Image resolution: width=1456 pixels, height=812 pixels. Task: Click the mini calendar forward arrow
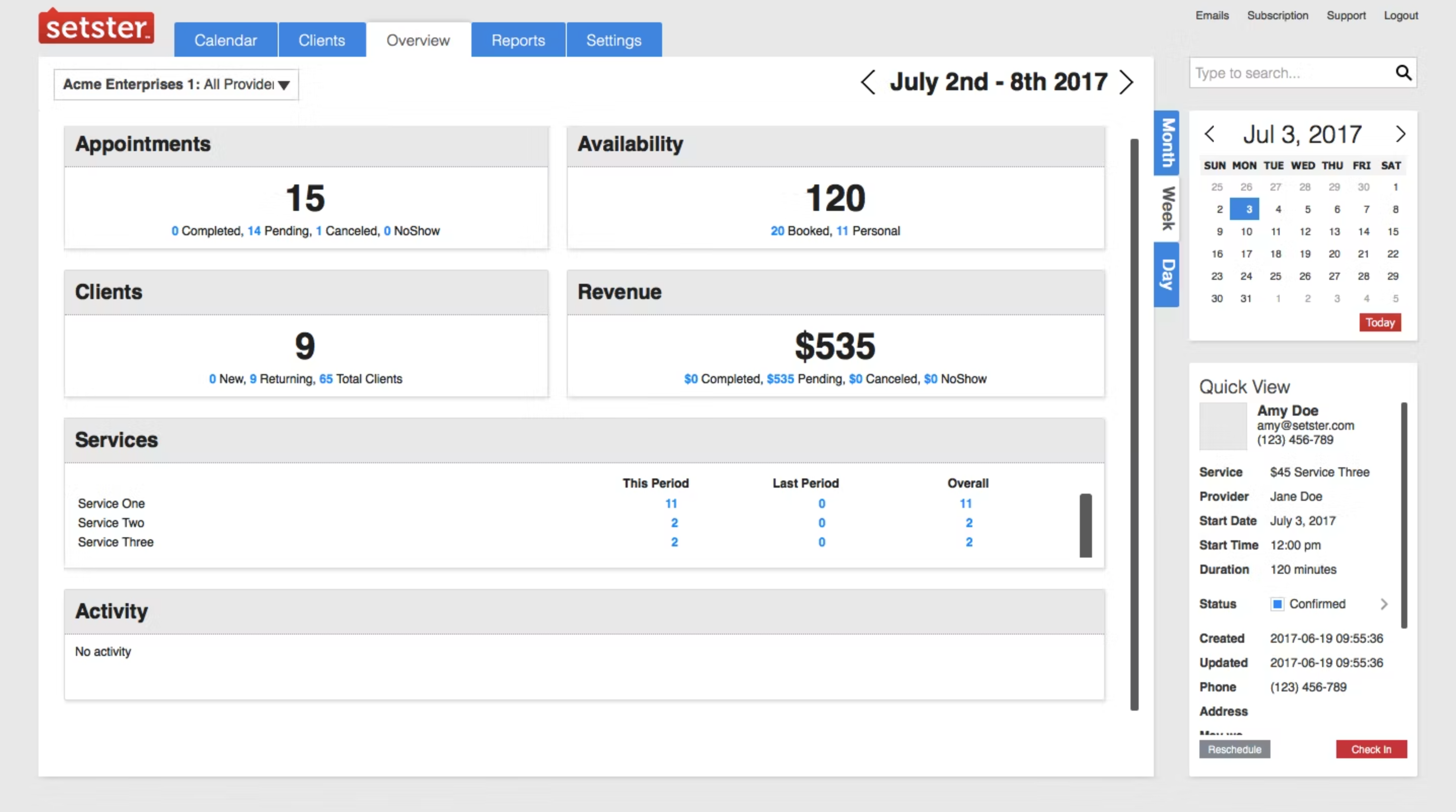click(x=1401, y=134)
